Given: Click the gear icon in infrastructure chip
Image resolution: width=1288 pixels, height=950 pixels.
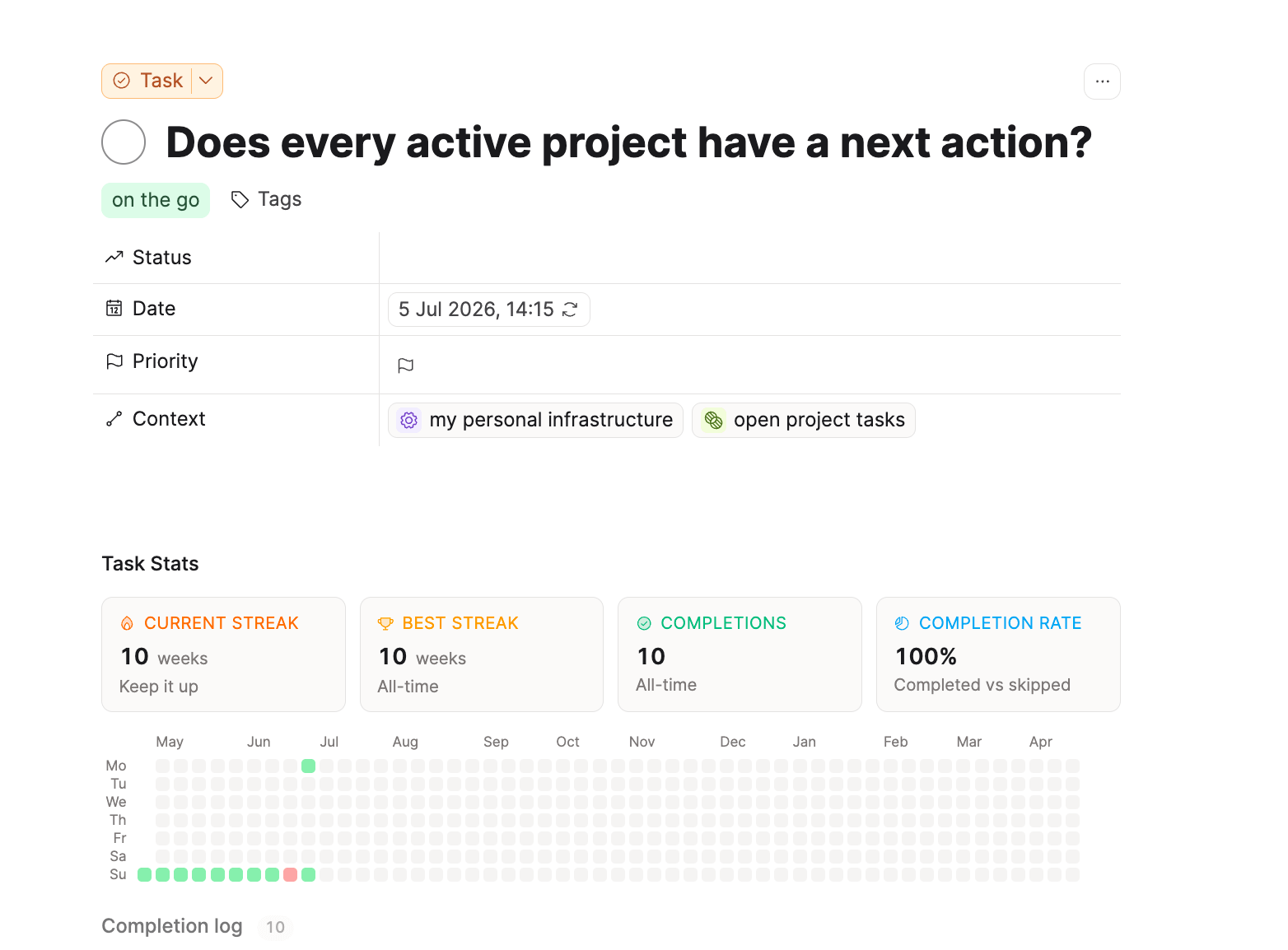Looking at the screenshot, I should point(408,421).
